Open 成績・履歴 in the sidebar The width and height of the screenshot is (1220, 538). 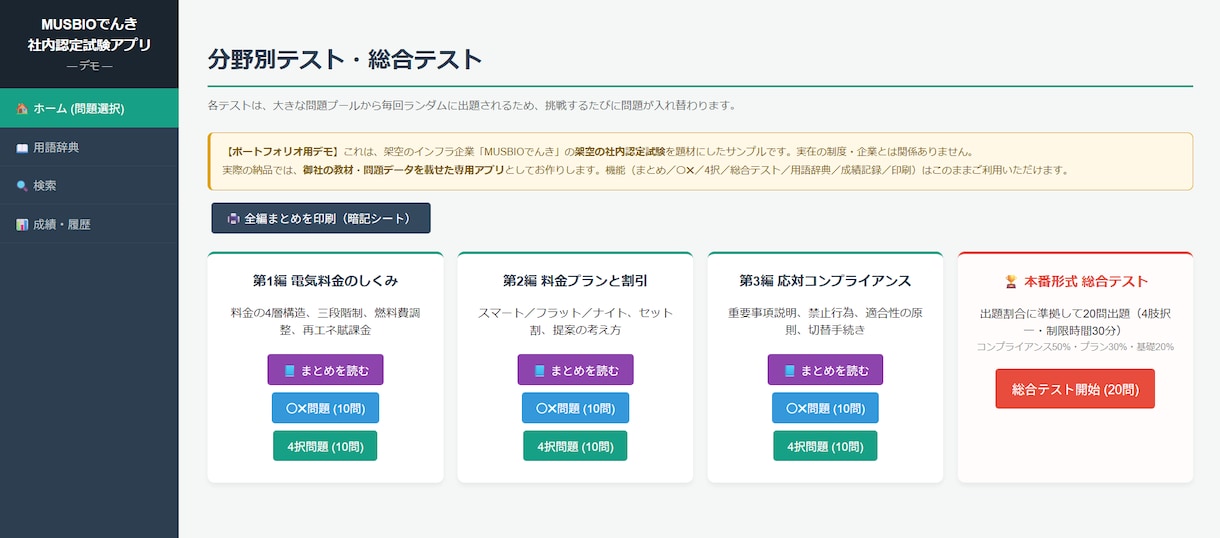89,225
